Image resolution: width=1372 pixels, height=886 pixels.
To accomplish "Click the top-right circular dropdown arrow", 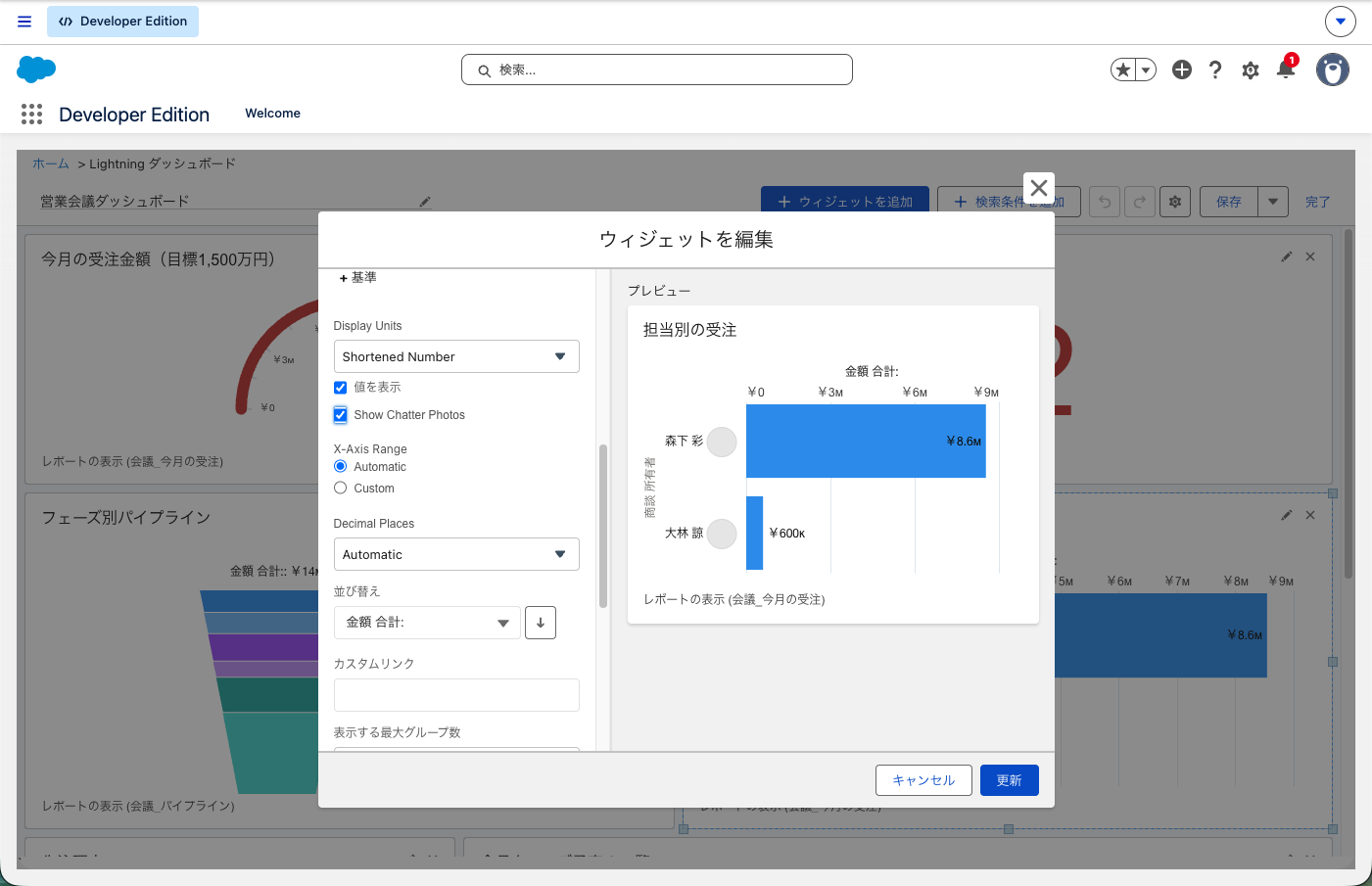I will tap(1341, 21).
